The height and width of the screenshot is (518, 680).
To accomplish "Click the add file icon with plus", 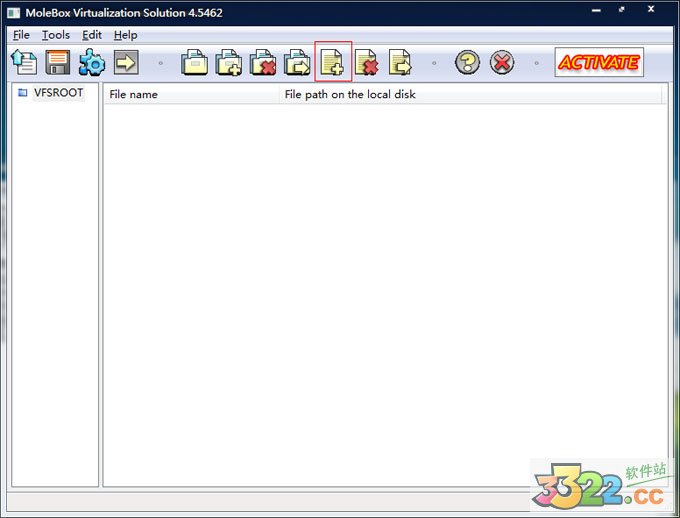I will click(x=332, y=62).
